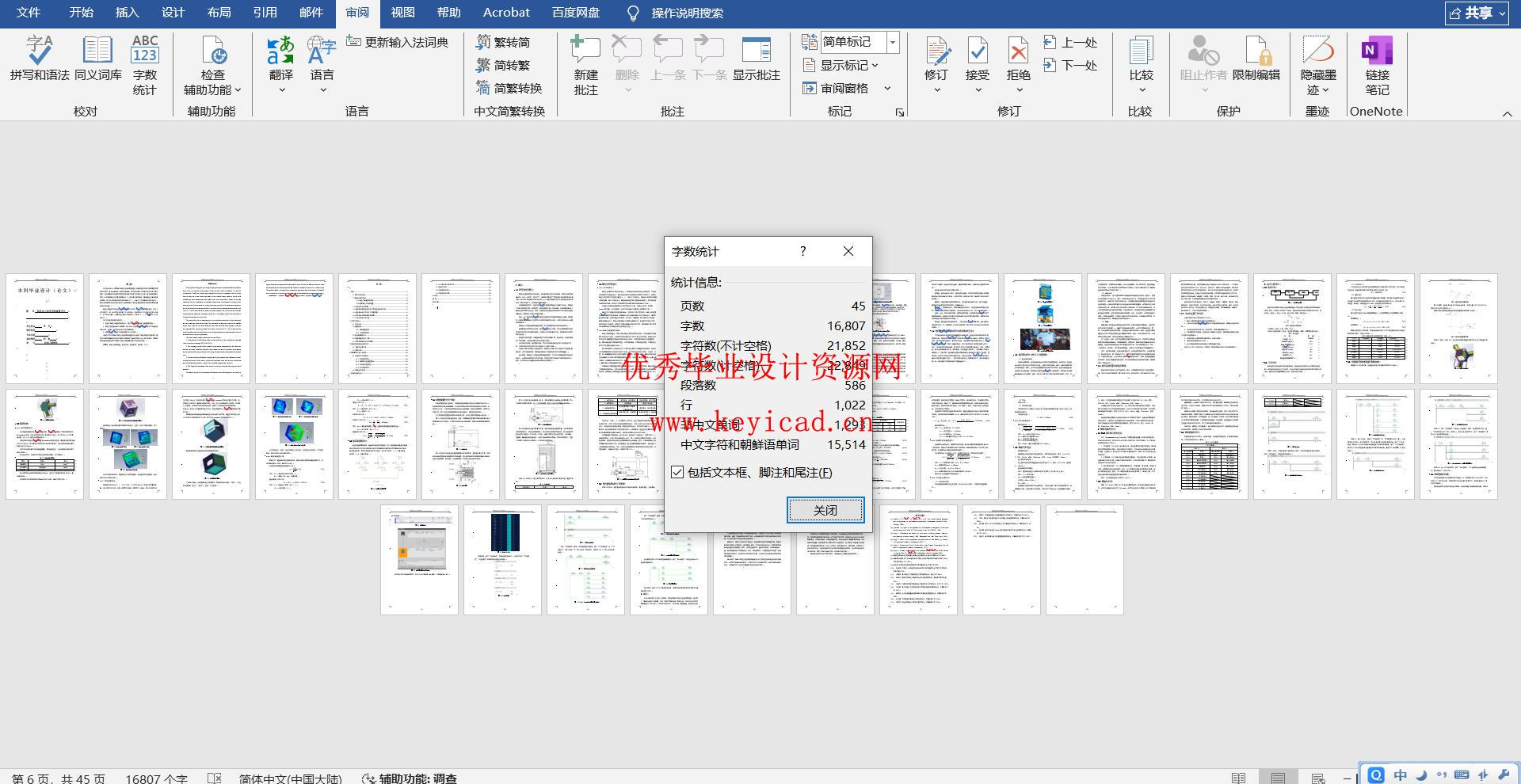Expand the 显示标记 dropdown
This screenshot has width=1521, height=784.
875,65
